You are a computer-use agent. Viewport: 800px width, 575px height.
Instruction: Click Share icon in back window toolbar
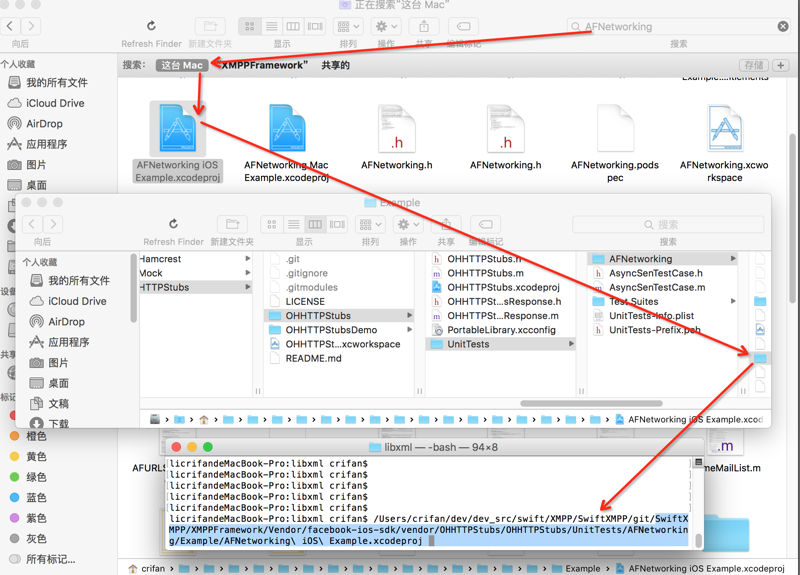[423, 26]
